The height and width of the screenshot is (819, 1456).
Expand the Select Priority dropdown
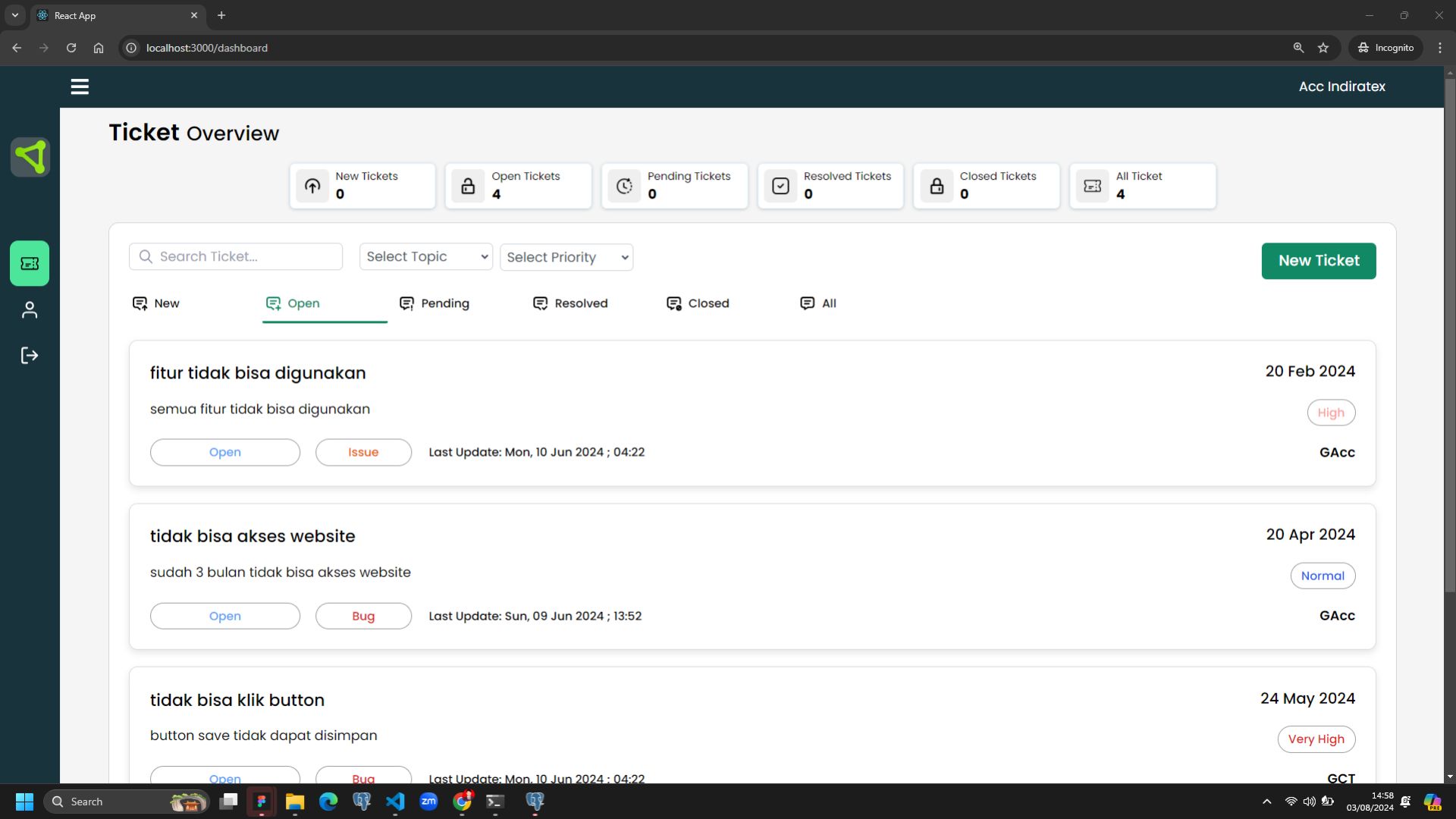pos(566,257)
